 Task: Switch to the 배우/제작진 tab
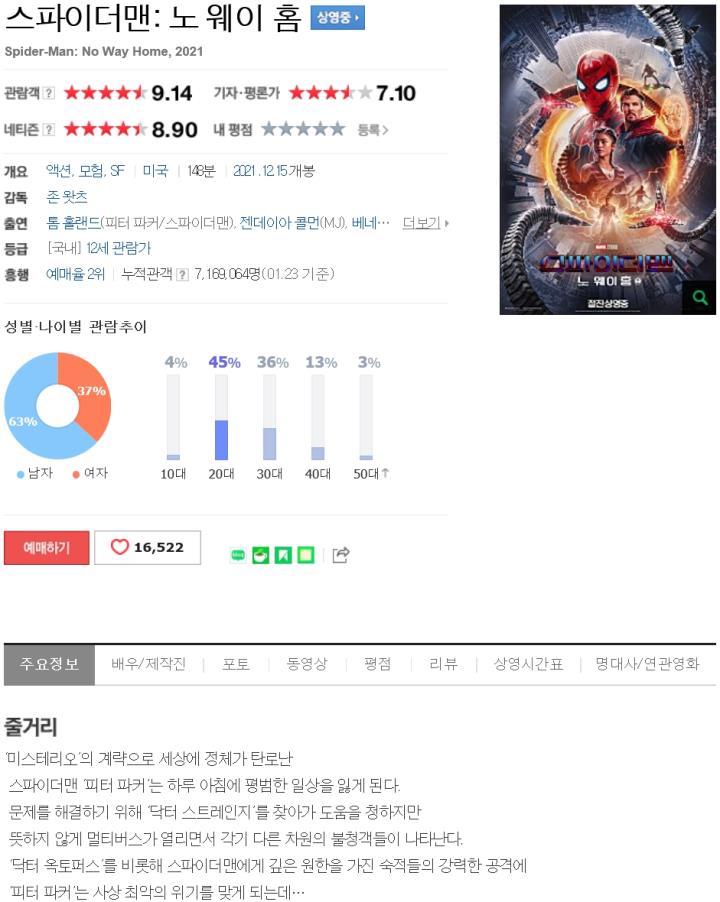(148, 664)
